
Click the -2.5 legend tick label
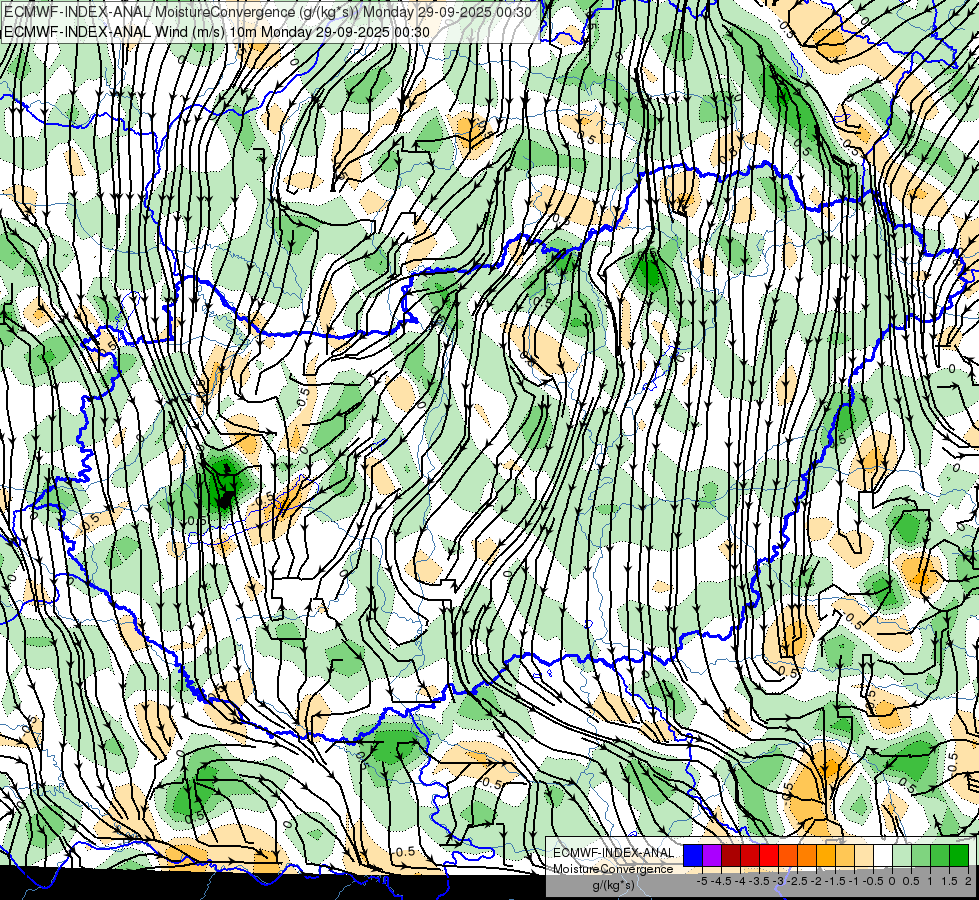coord(797,881)
